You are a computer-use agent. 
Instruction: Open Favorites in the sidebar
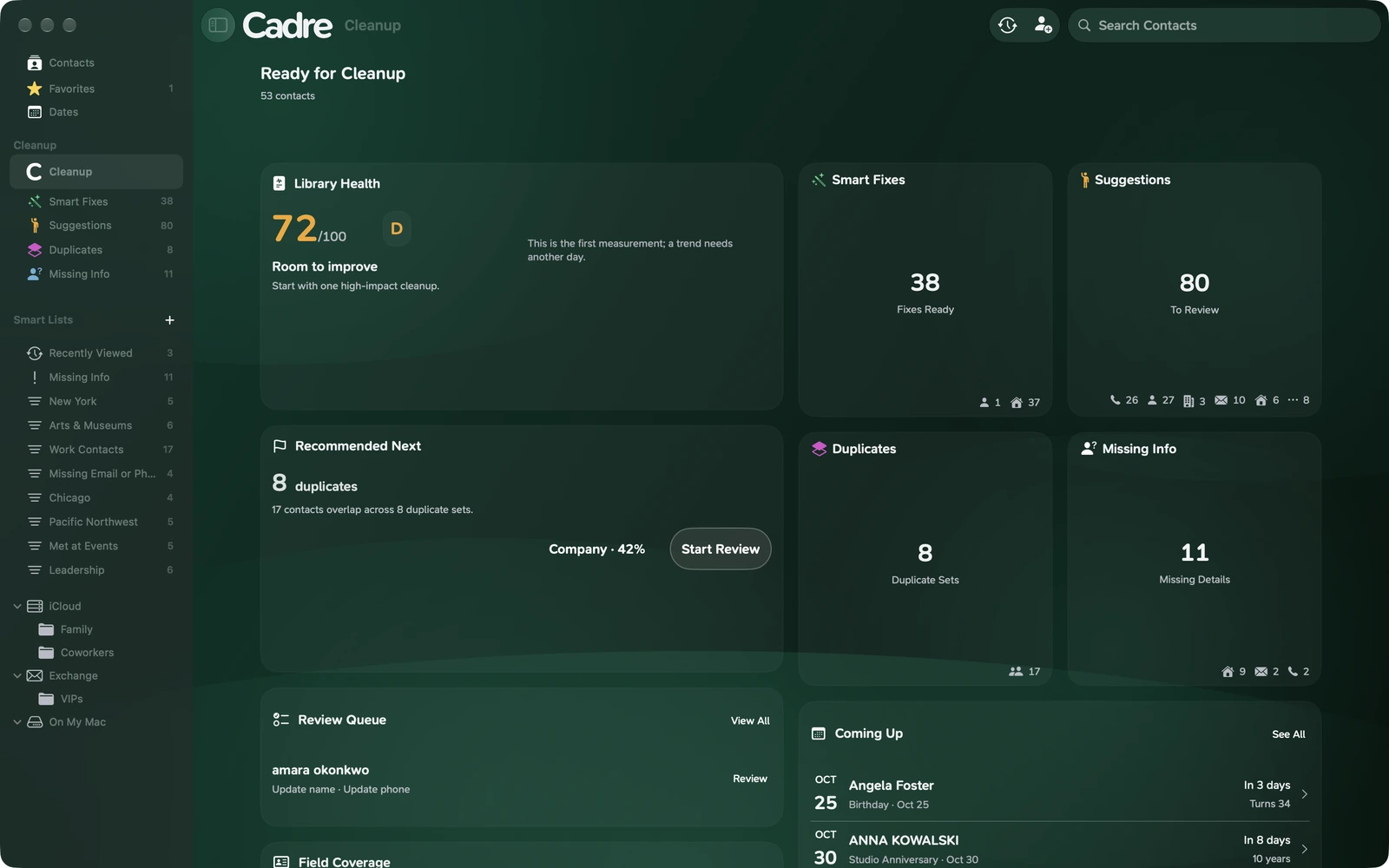click(96, 89)
